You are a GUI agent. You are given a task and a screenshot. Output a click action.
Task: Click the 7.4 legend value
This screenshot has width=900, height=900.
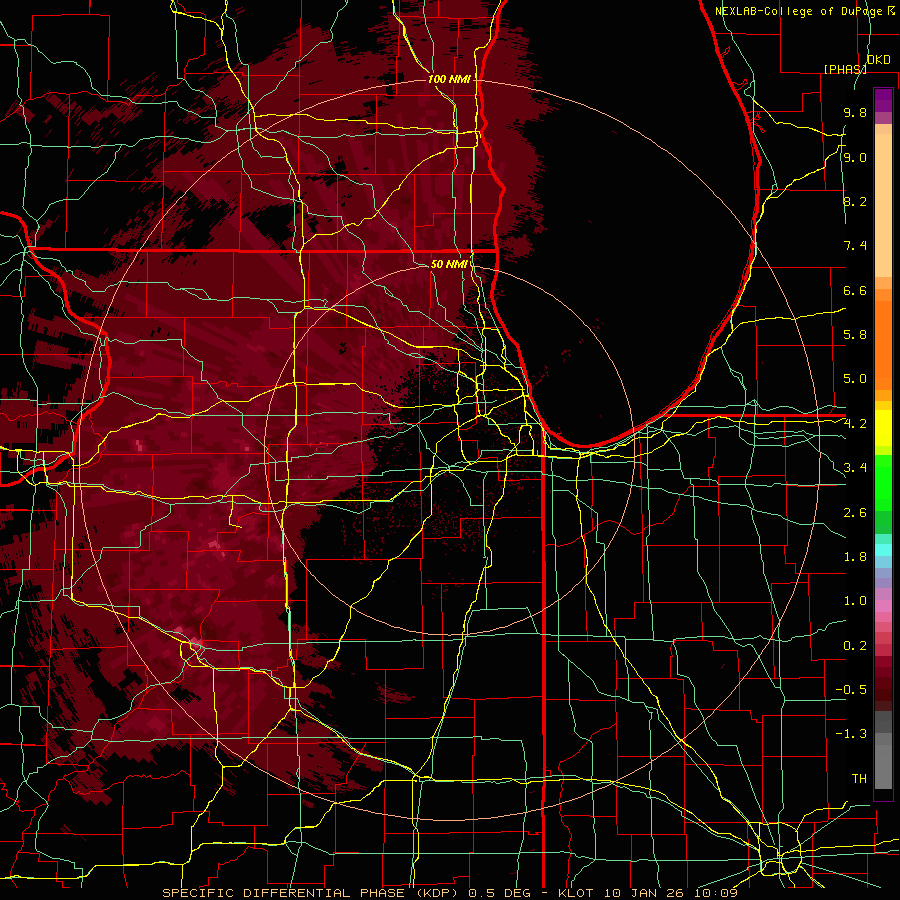pyautogui.click(x=855, y=246)
